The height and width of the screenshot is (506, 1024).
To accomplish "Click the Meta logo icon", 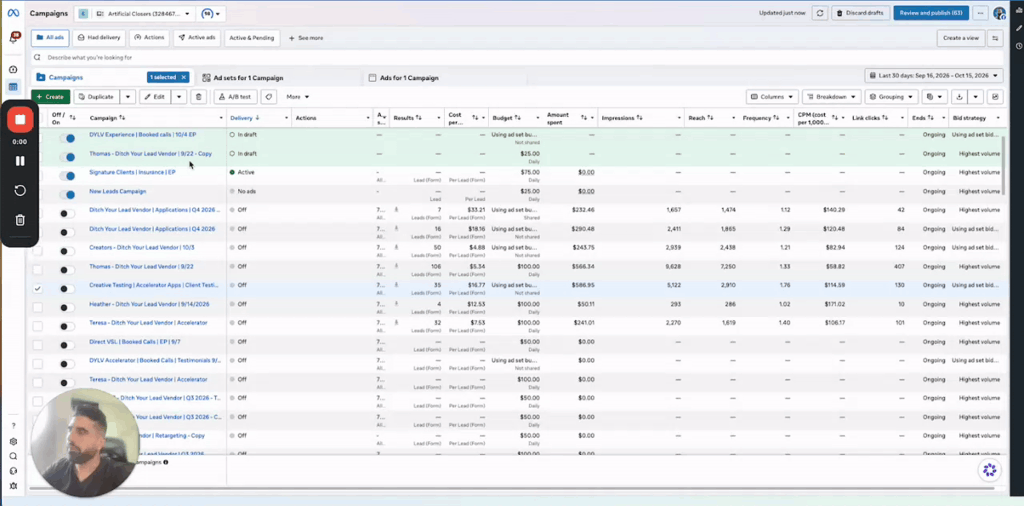I will coord(13,13).
